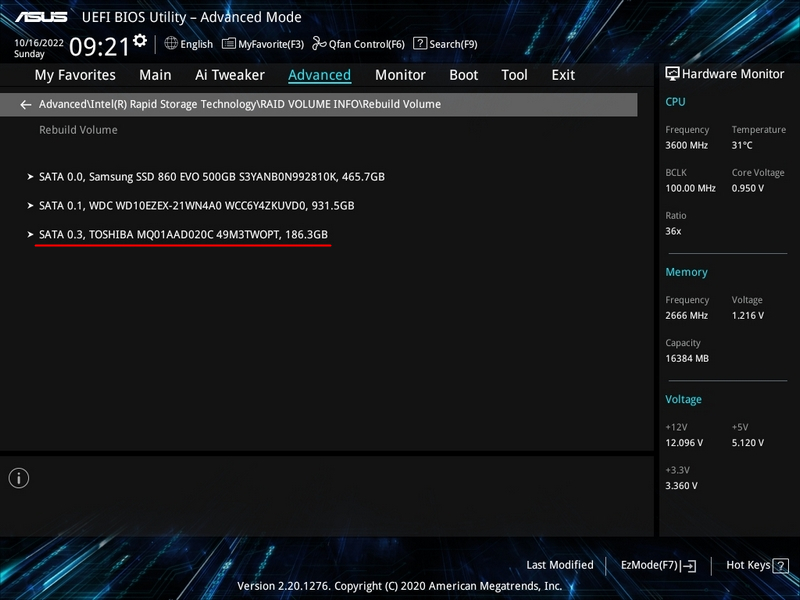Click the Voltage section heading
The image size is (800, 600).
click(x=683, y=399)
